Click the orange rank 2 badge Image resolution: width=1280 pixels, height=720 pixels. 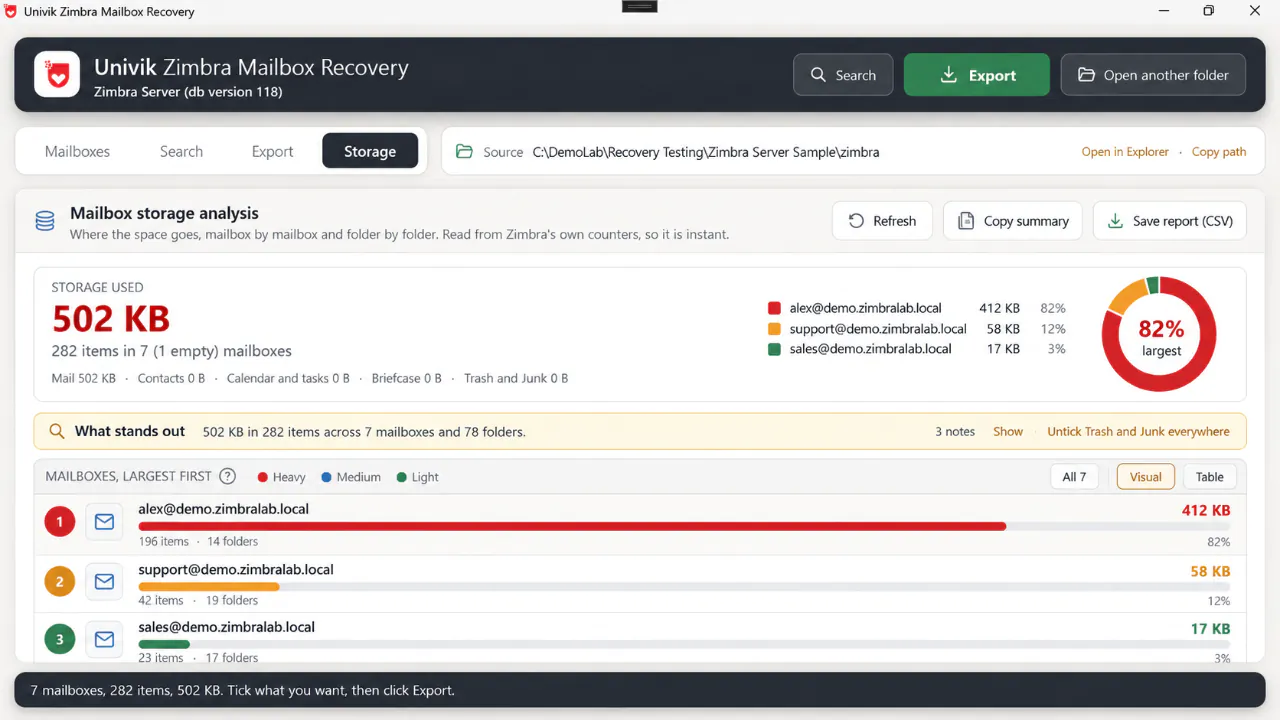60,582
